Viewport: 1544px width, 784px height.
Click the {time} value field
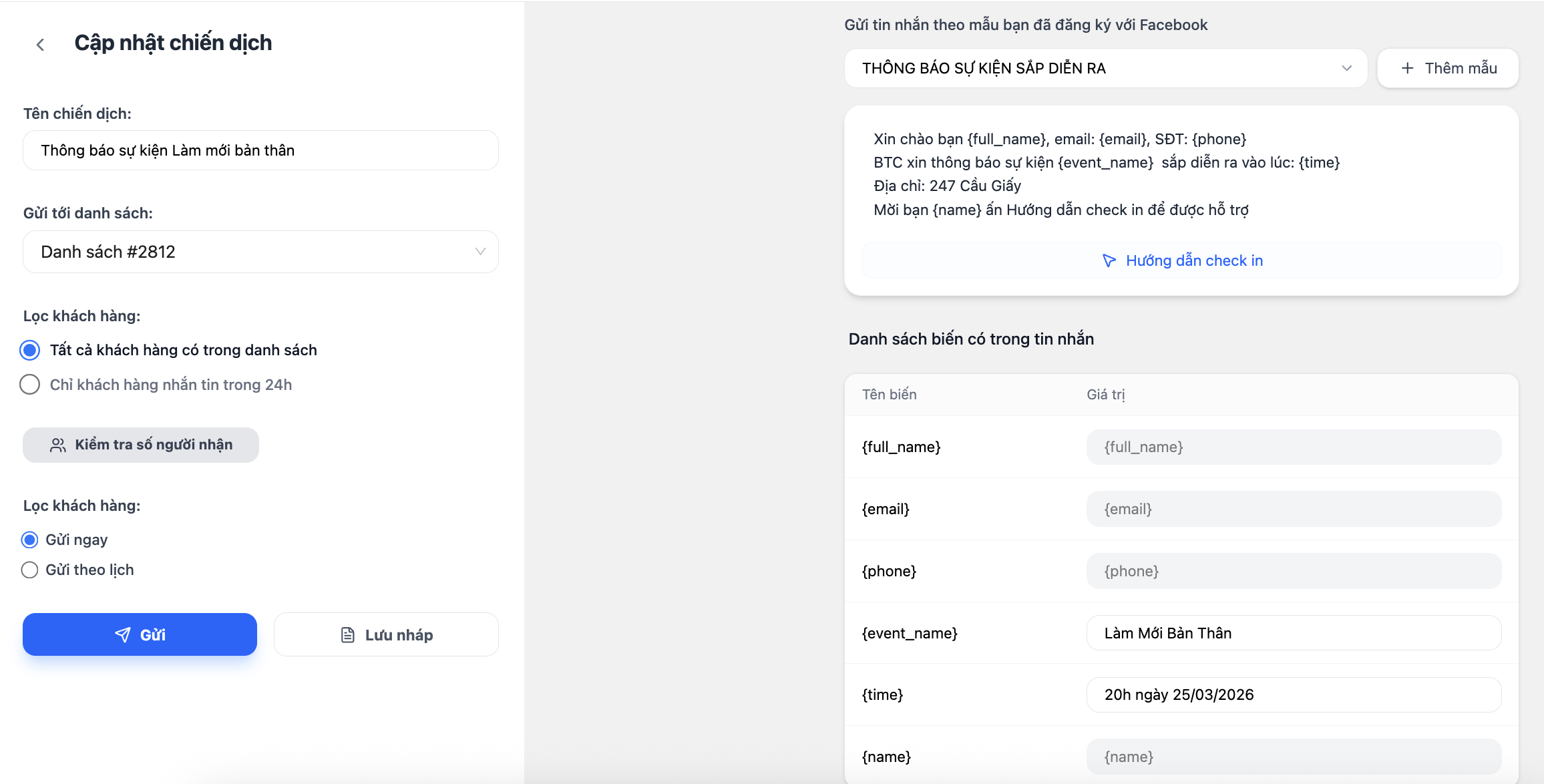coord(1294,695)
